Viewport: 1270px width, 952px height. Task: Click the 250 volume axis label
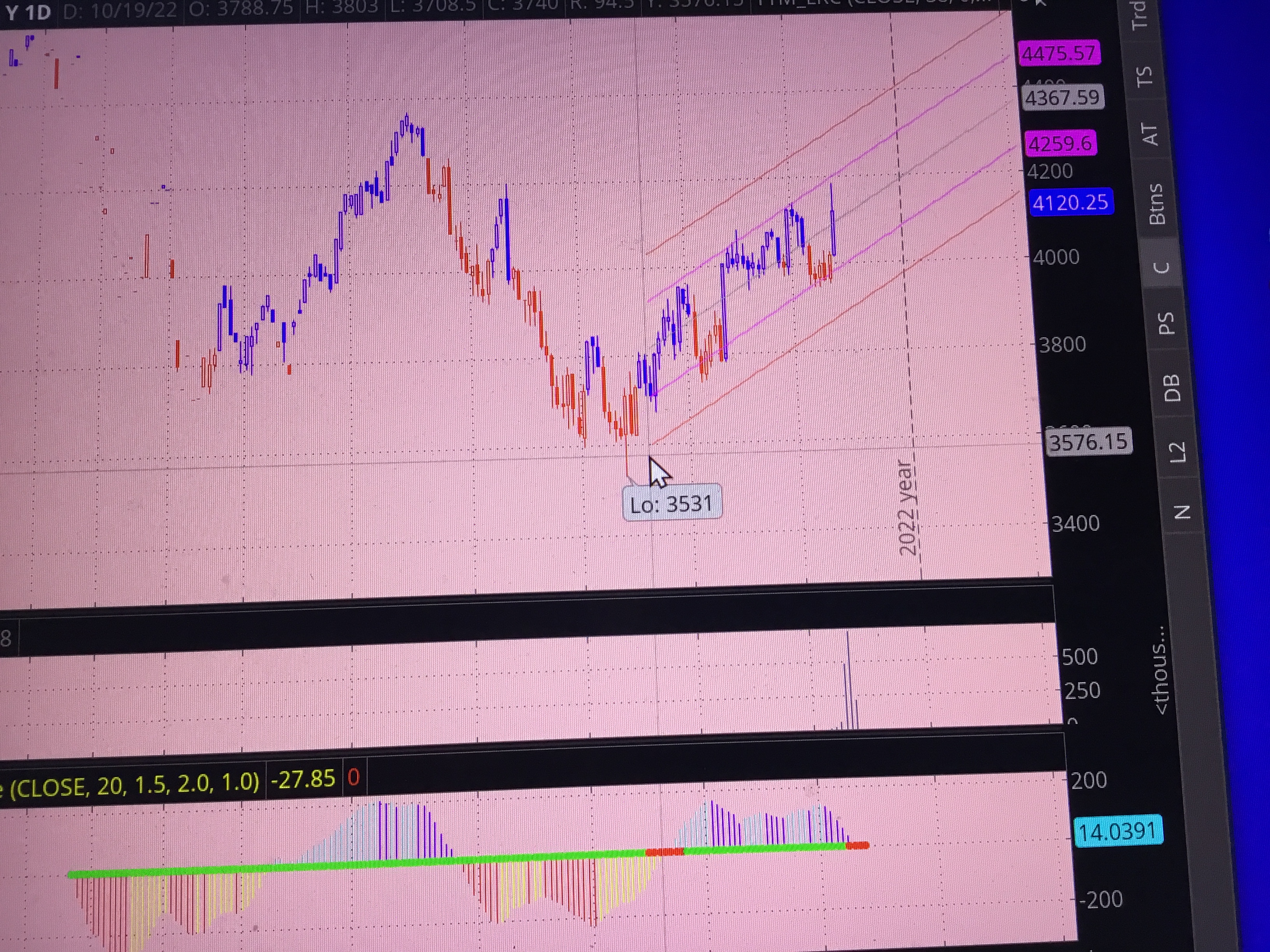(1082, 691)
